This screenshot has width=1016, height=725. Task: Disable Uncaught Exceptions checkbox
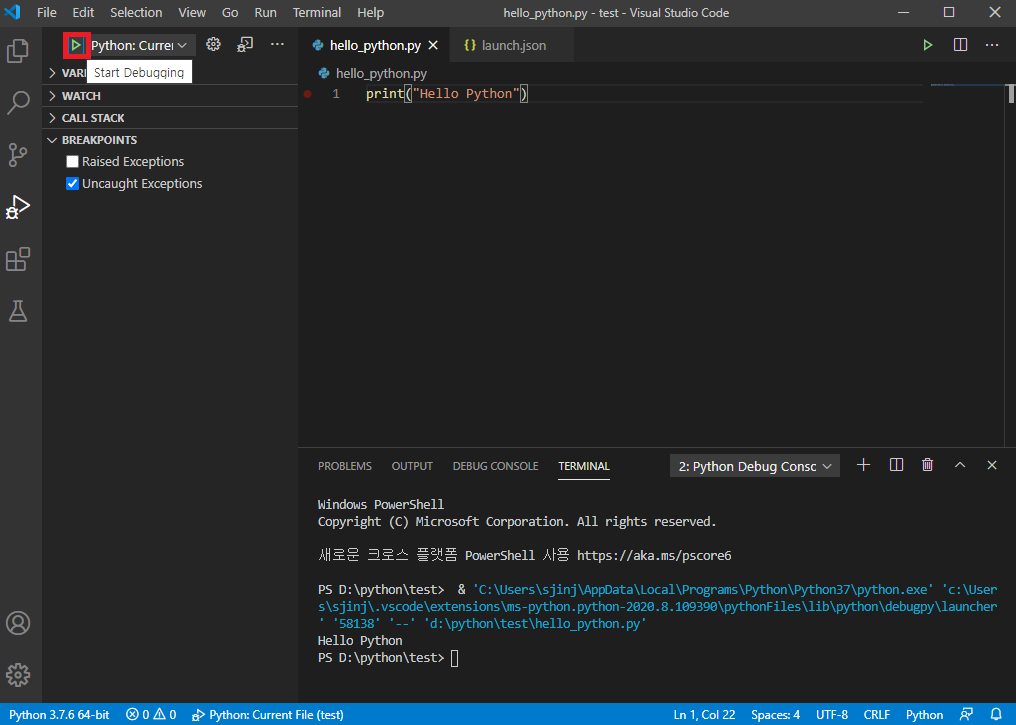click(x=73, y=183)
